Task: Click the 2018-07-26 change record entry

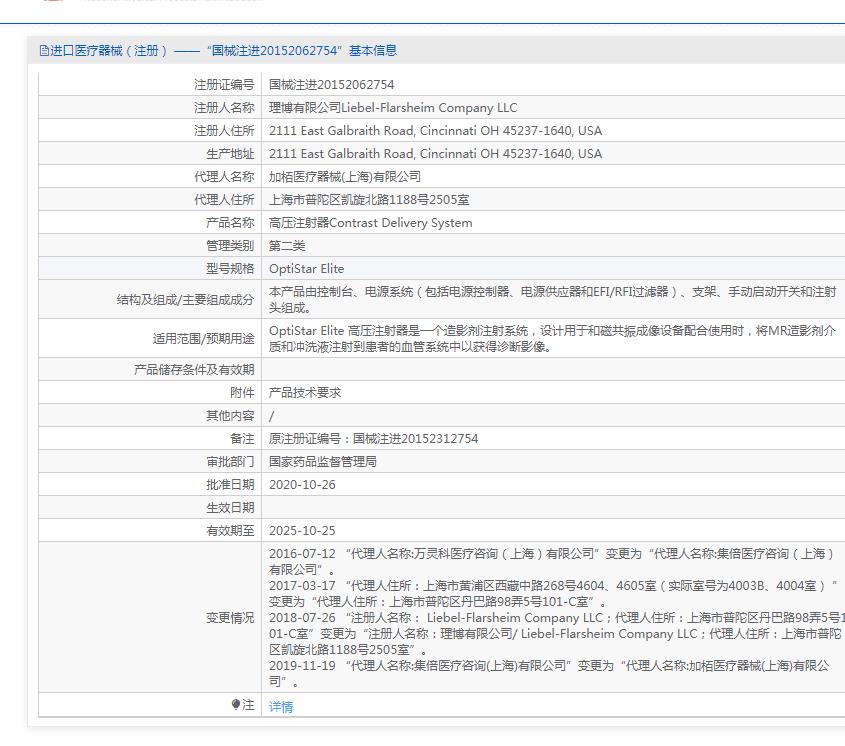Action: pyautogui.click(x=557, y=633)
